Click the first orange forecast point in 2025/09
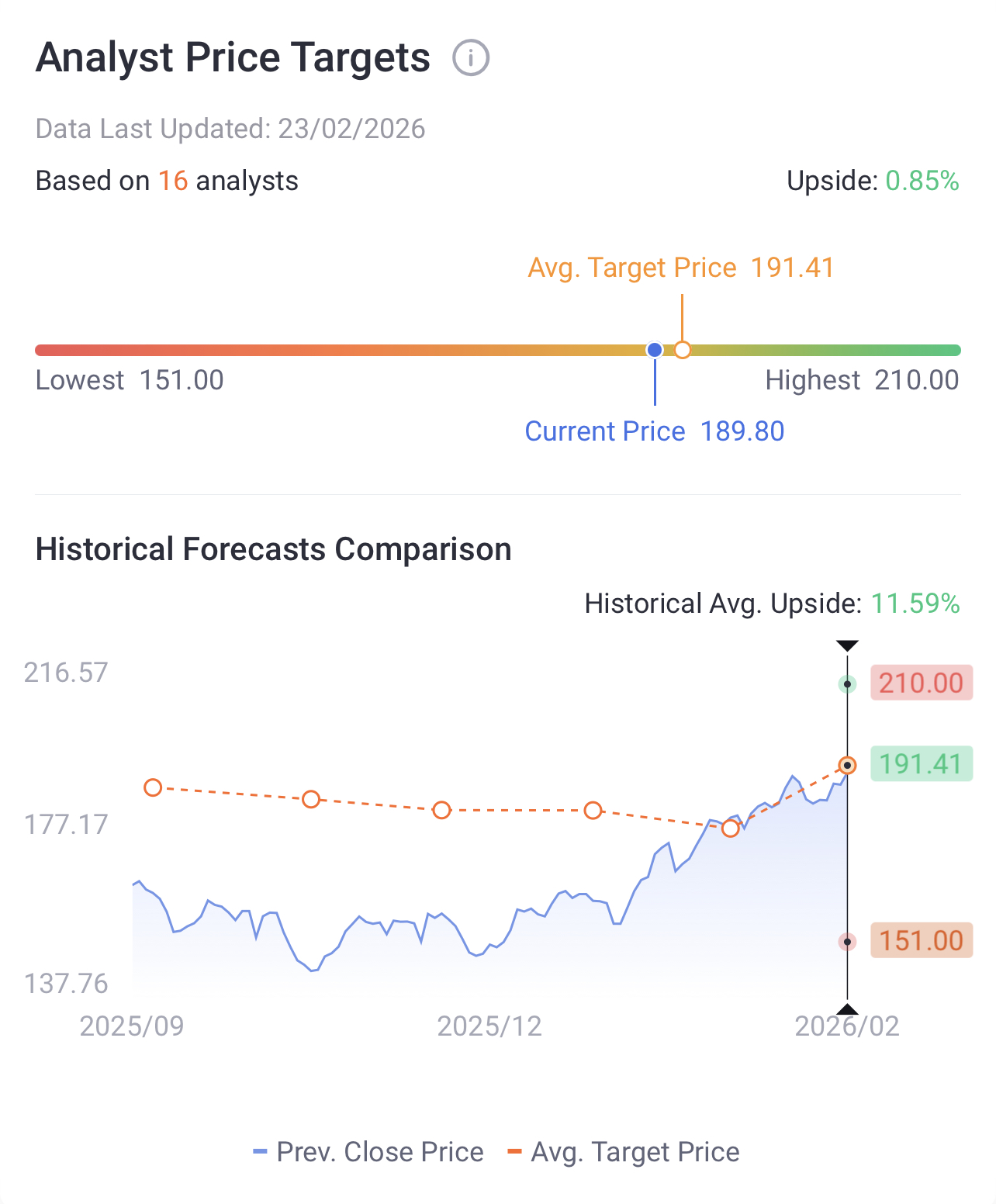The image size is (996, 1204). [153, 787]
